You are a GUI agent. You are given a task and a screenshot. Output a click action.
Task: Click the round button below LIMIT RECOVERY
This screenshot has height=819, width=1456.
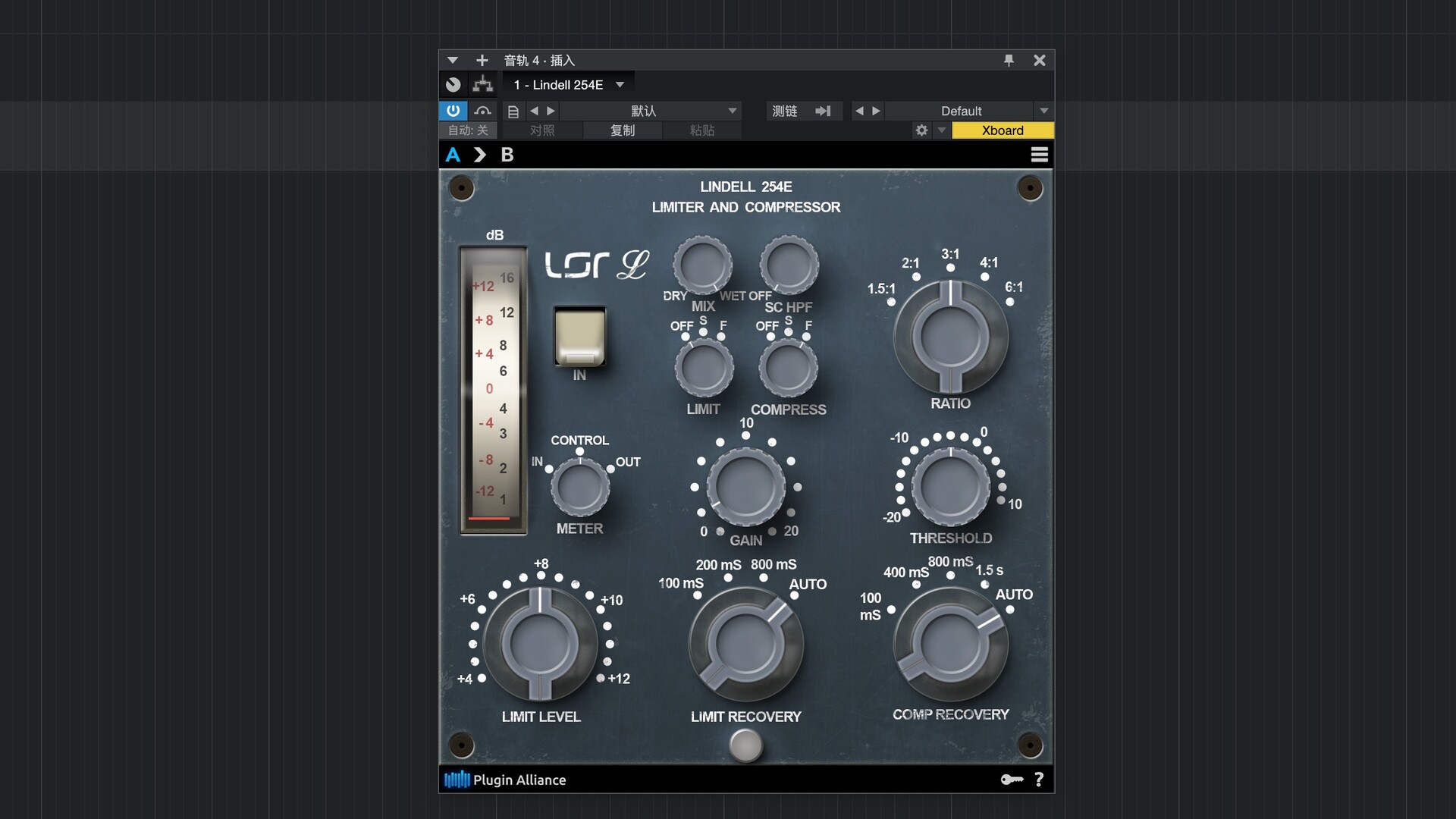tap(745, 745)
